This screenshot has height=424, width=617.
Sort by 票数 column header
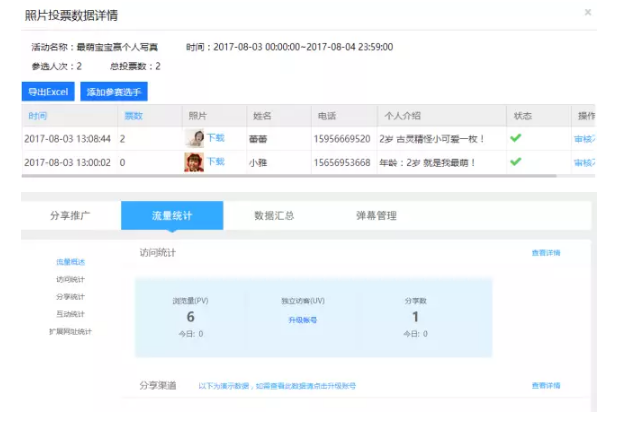click(x=133, y=116)
